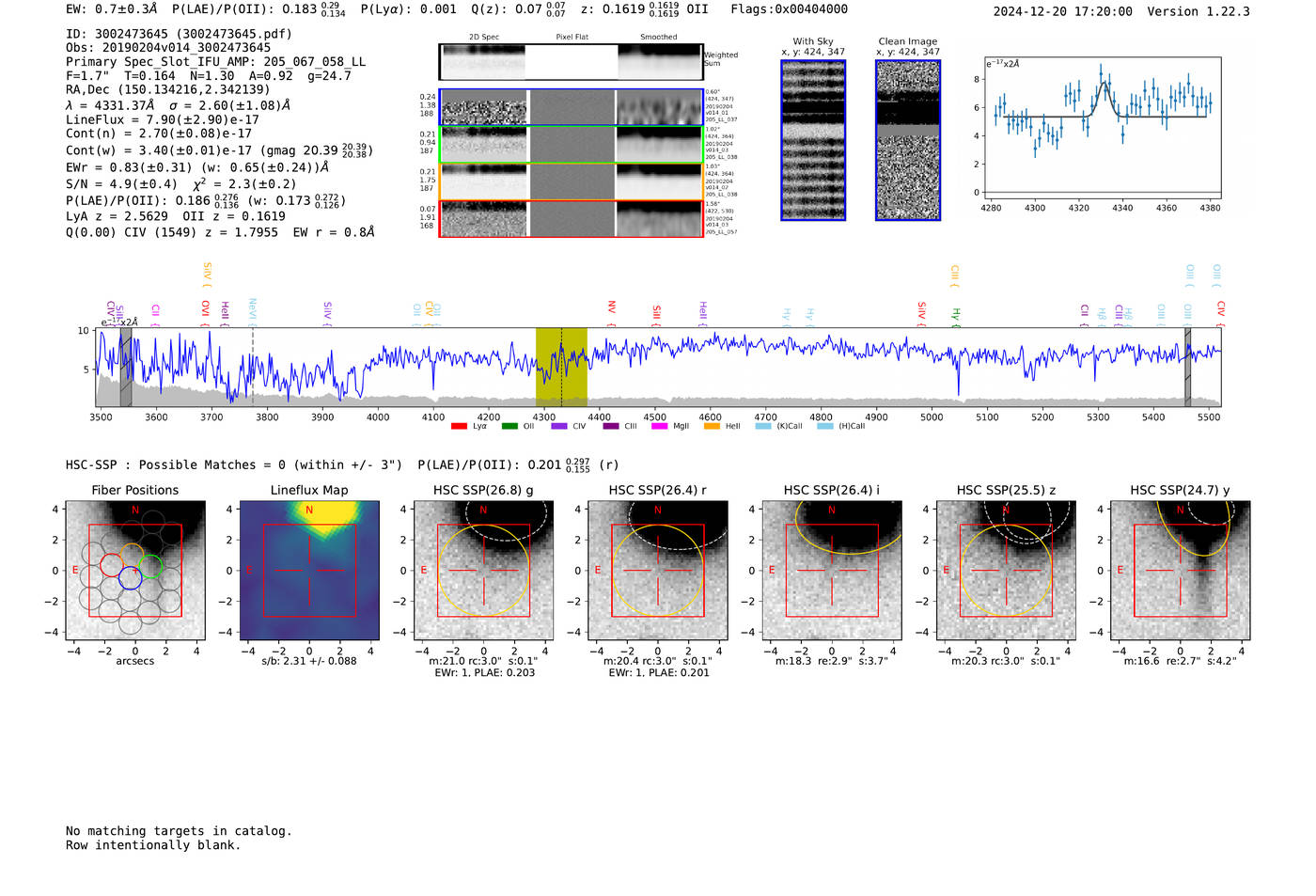Click the S/N = 4.9 line
Image resolution: width=1316 pixels, height=896 pixels.
pos(180,184)
